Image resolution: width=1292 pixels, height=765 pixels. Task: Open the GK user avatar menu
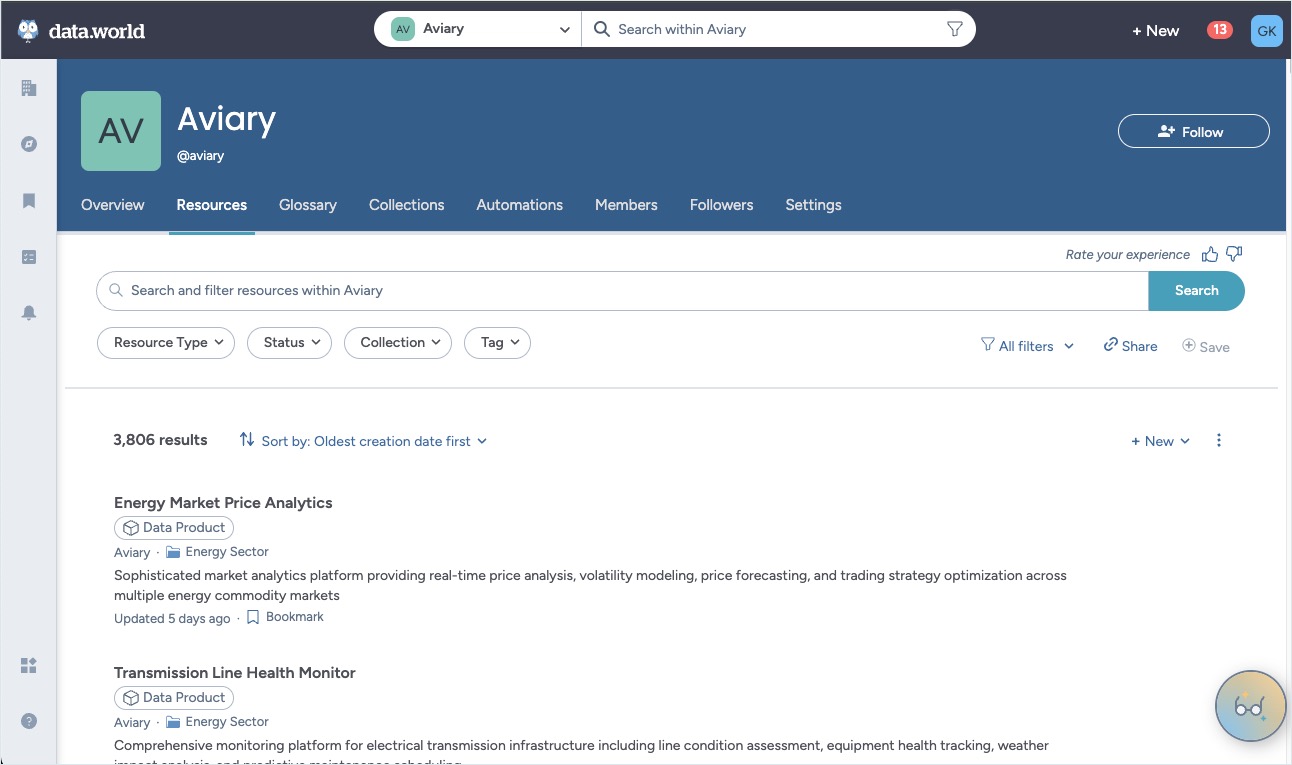click(x=1266, y=30)
